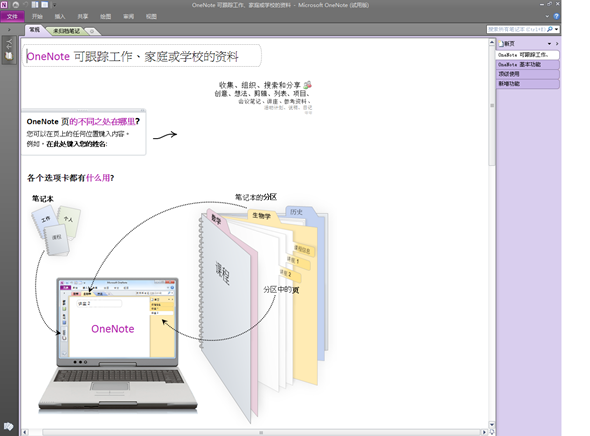The image size is (590, 436).
Task: Click the 生物学 tab in binder illustration
Action: point(262,216)
